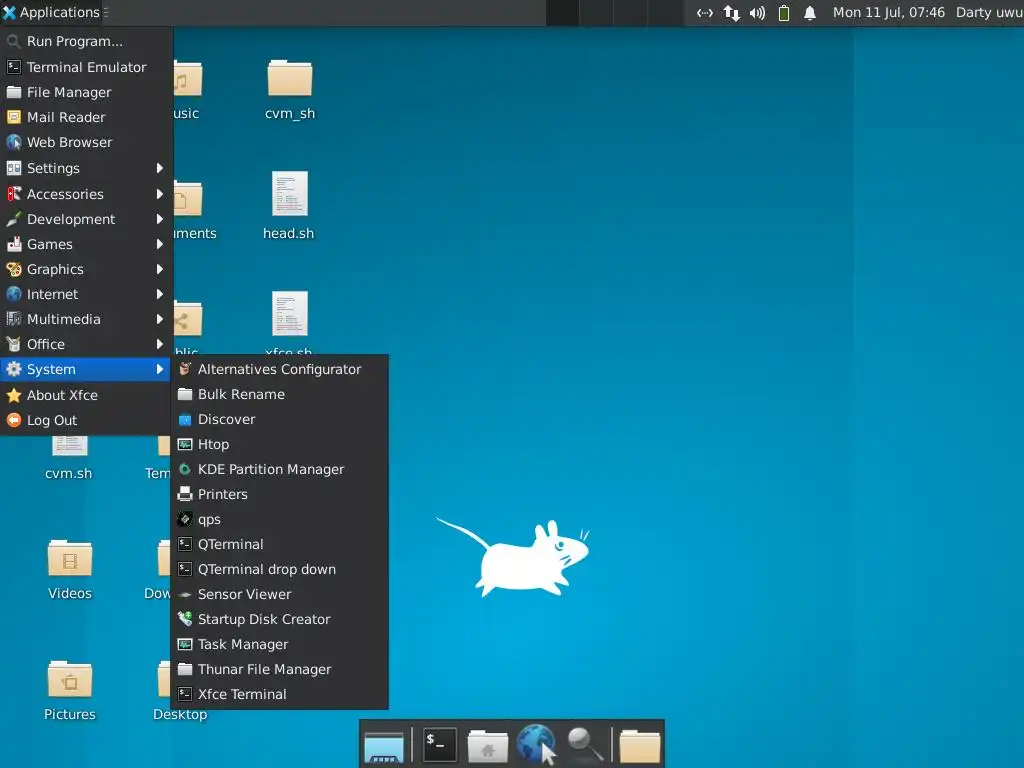Image resolution: width=1024 pixels, height=768 pixels.
Task: Click the Multimedia menu icon
Action: pos(14,319)
